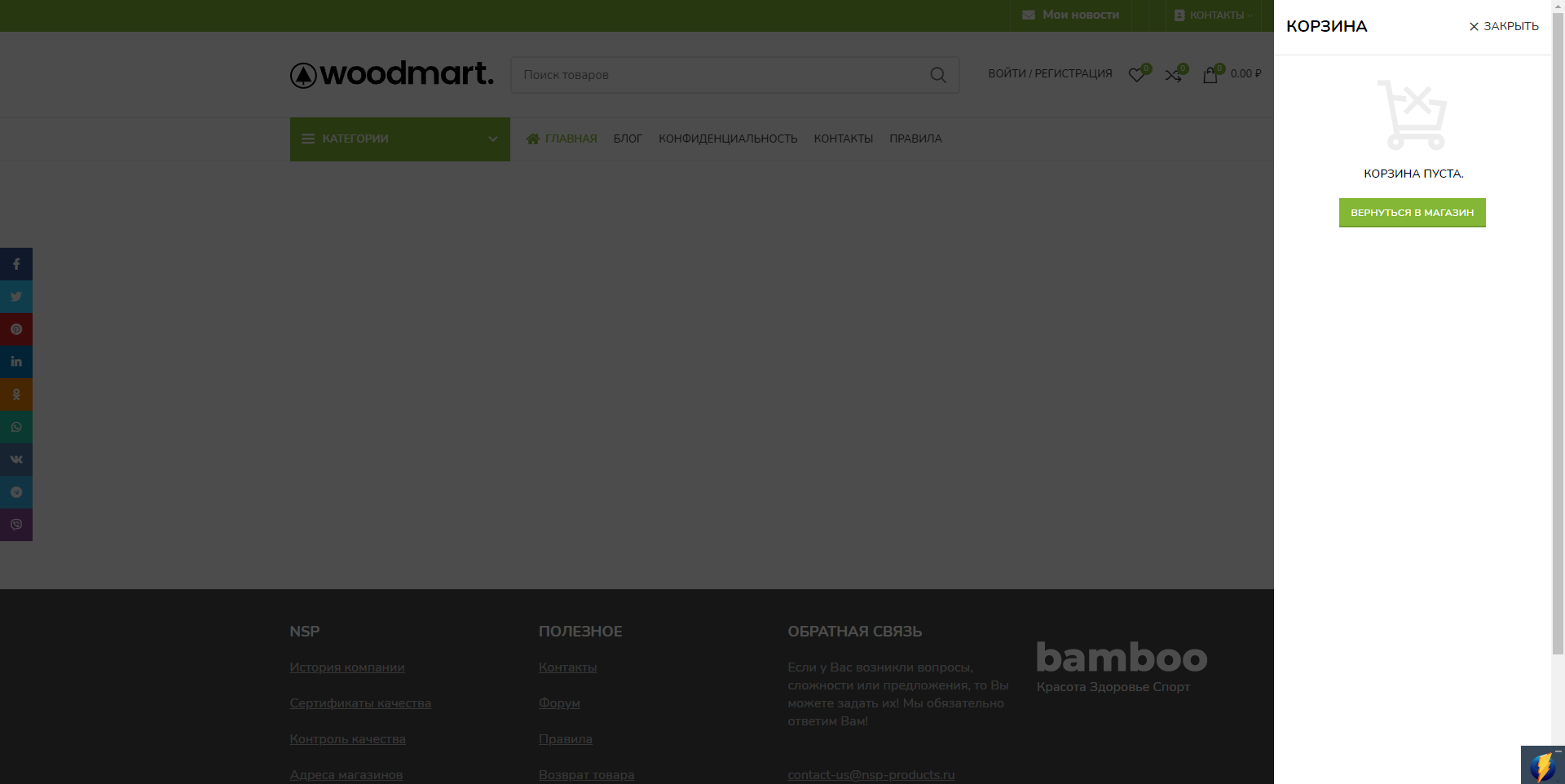Viewport: 1565px width, 784px height.
Task: Click the woodmart logo
Action: [392, 74]
